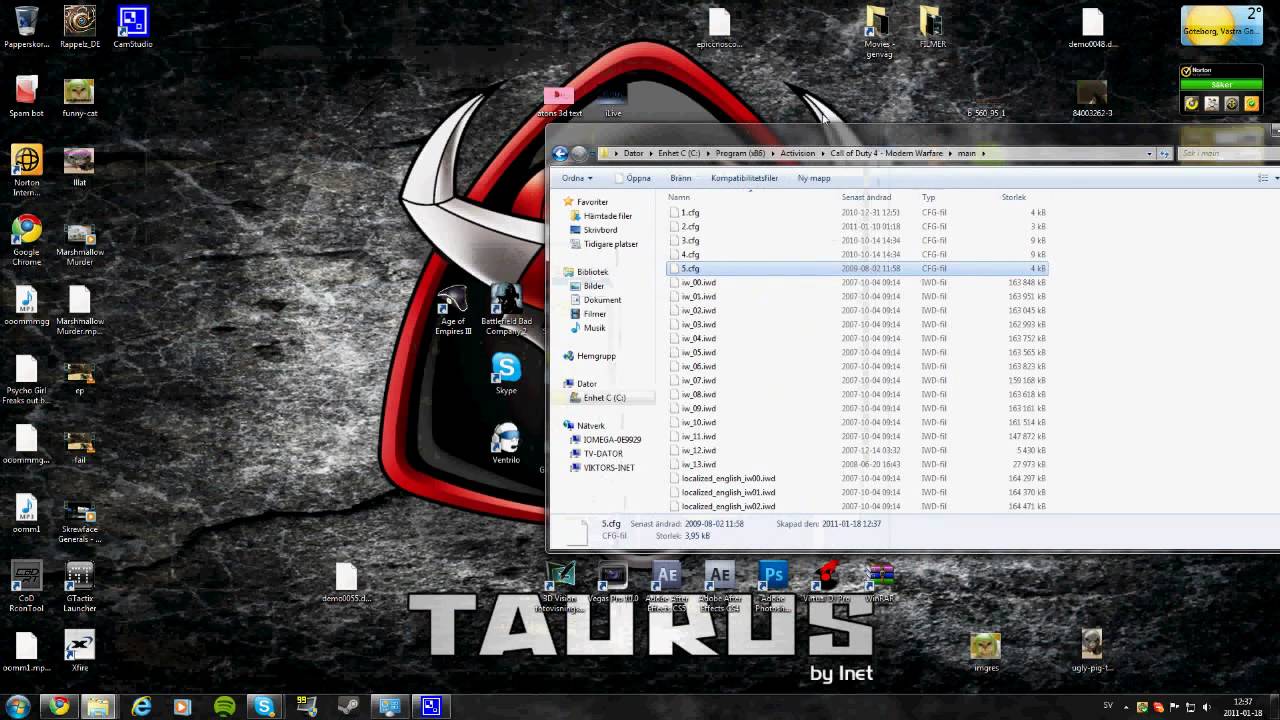The image size is (1280, 720).
Task: Open the funny-cat image on desktop
Action: point(79,96)
